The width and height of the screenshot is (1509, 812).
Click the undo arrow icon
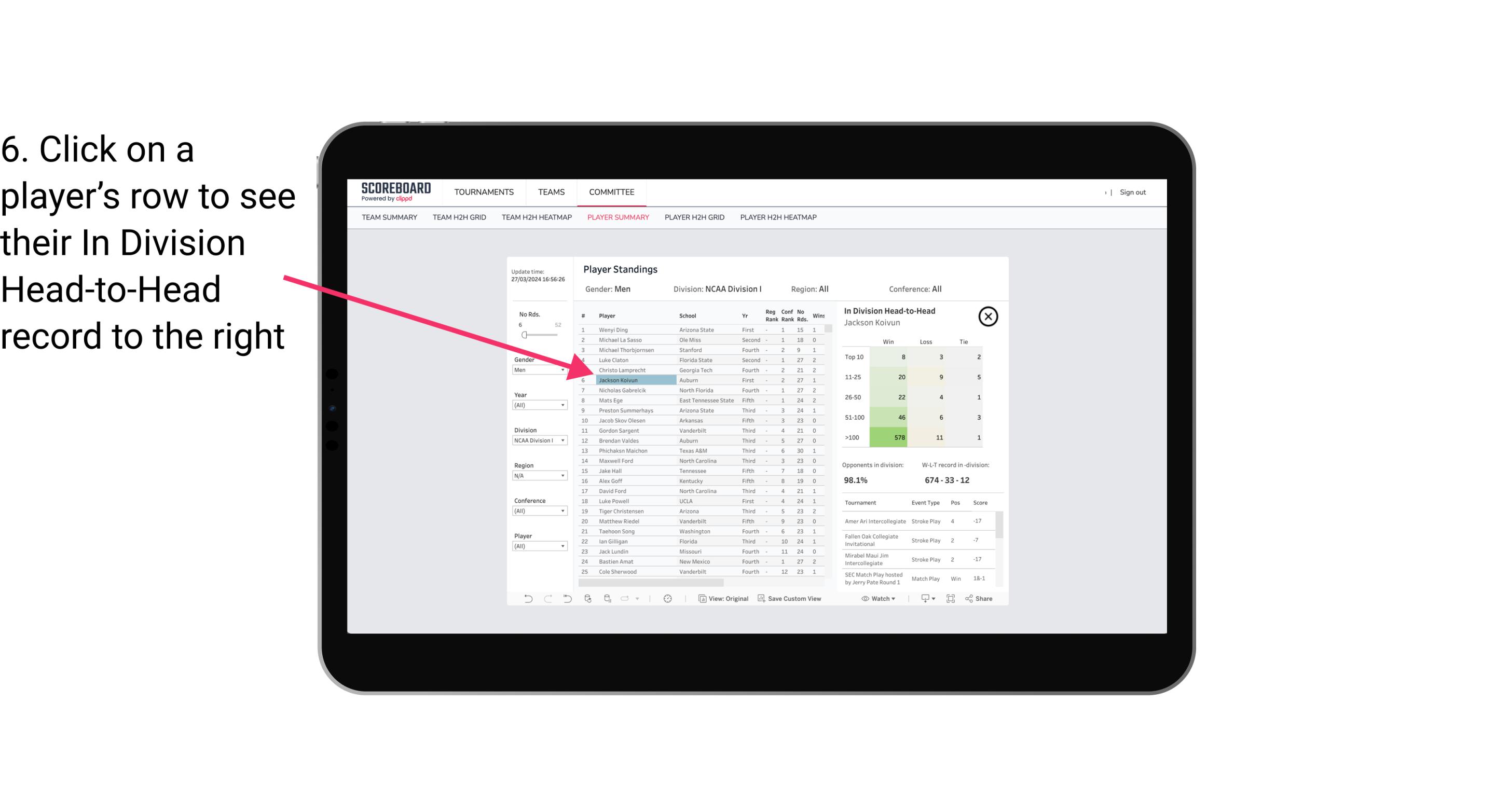coord(528,600)
